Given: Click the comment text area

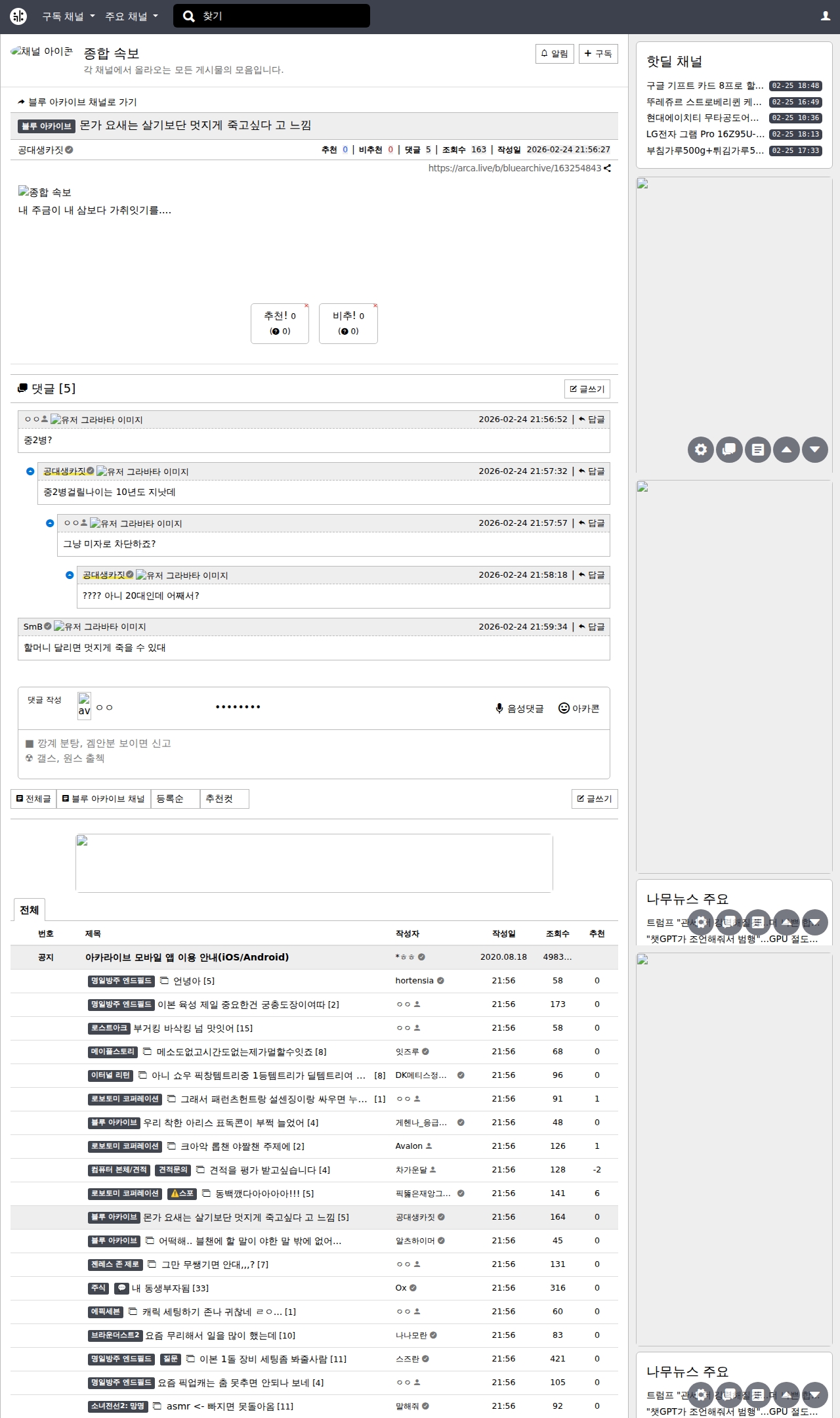Looking at the screenshot, I should 314,754.
